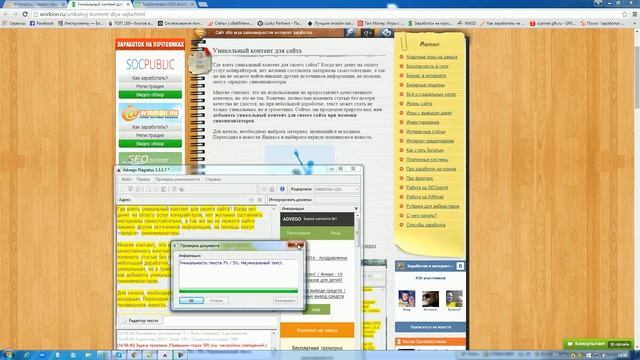Open the blue help icon in the Advego toolbar
Image resolution: width=640 pixels, height=360 pixels.
click(x=282, y=189)
